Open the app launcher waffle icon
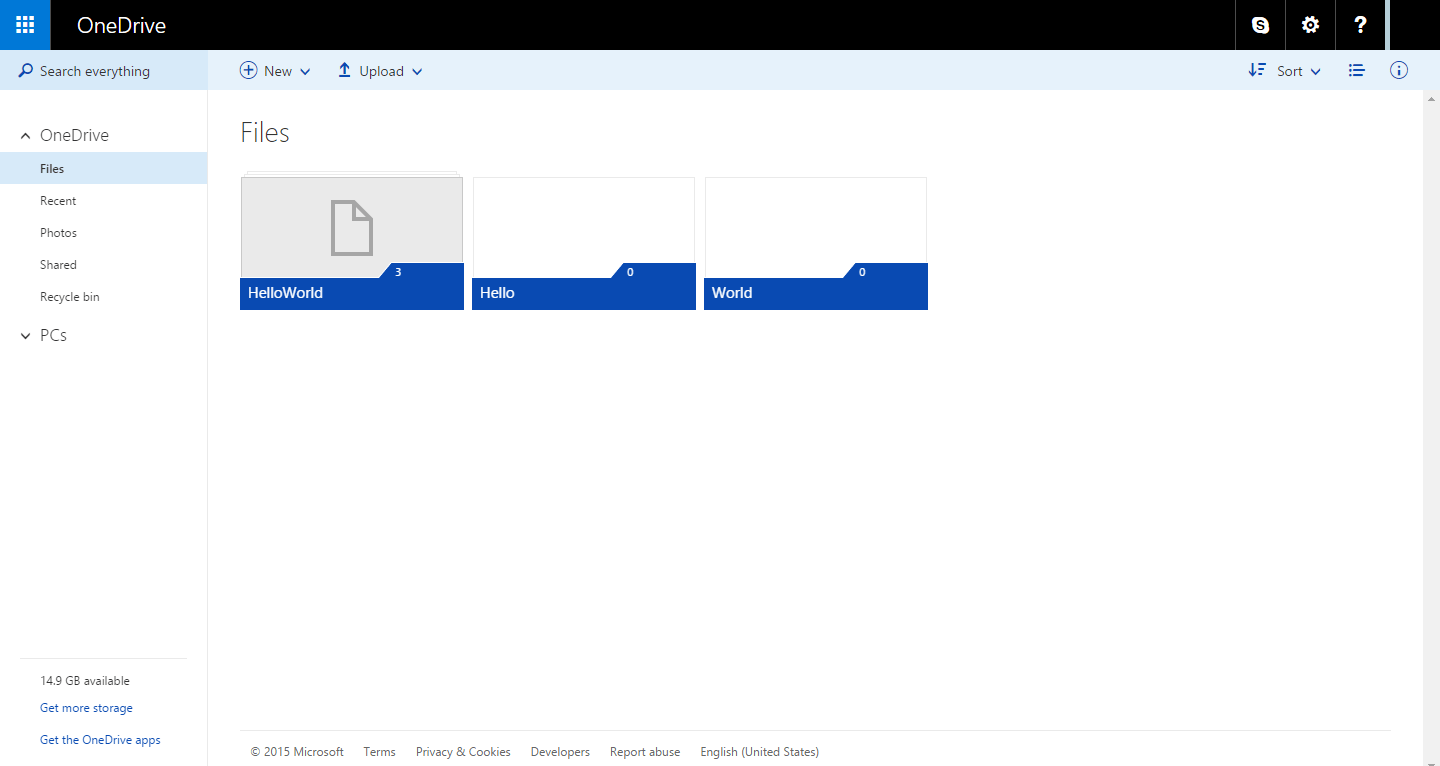The width and height of the screenshot is (1440, 766). (25, 25)
